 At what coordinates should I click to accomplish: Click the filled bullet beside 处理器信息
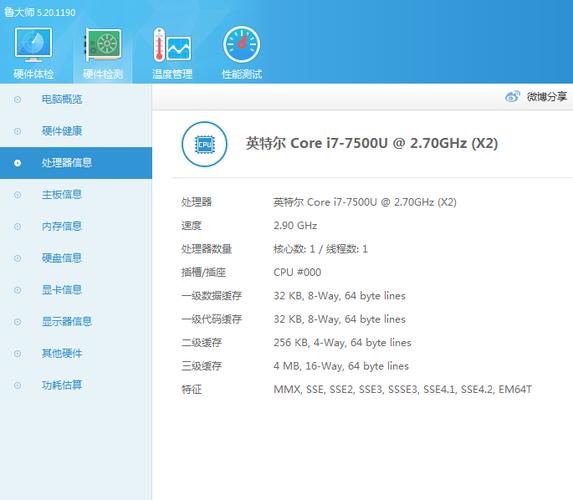tap(17, 163)
